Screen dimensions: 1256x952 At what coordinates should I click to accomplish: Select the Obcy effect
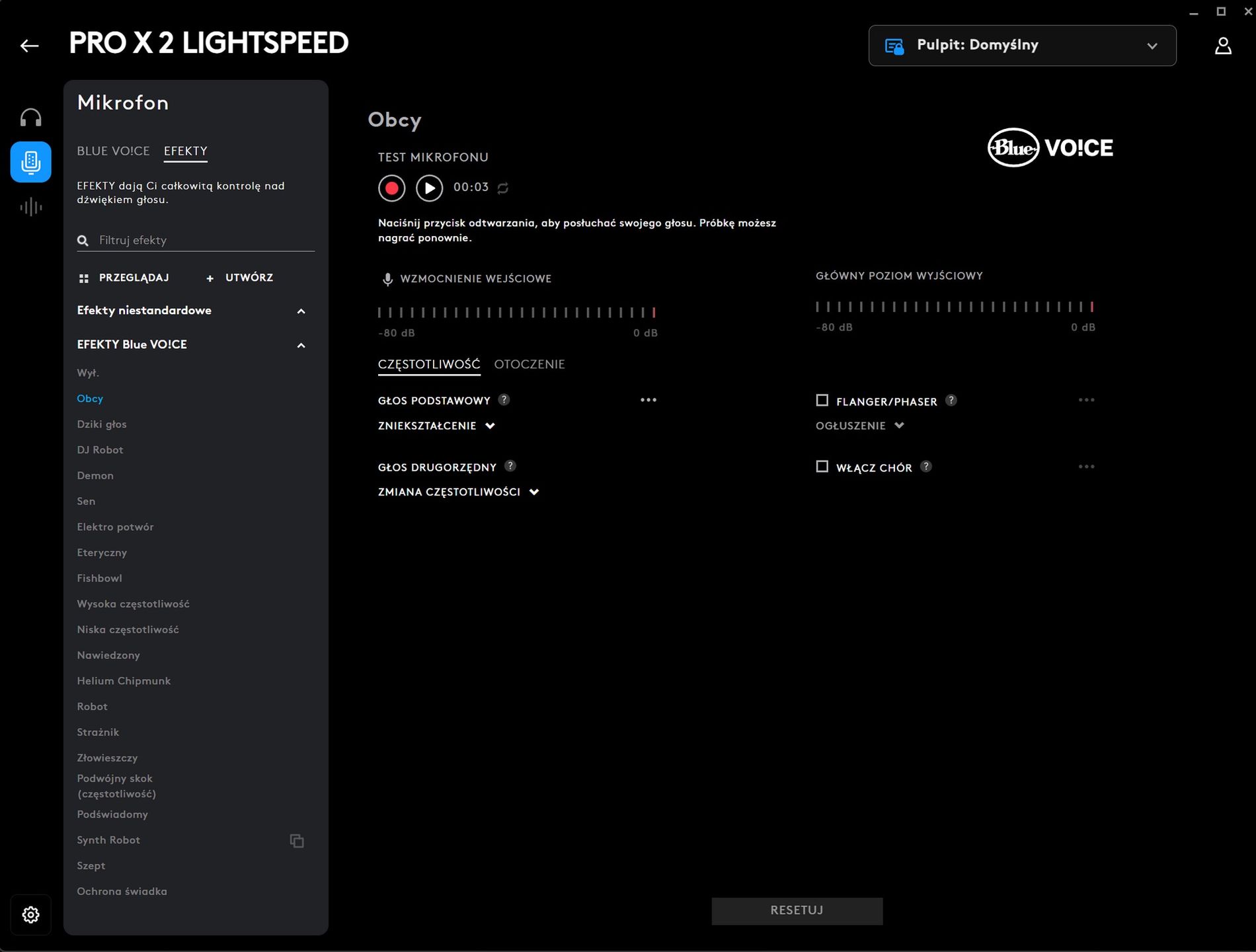(90, 399)
